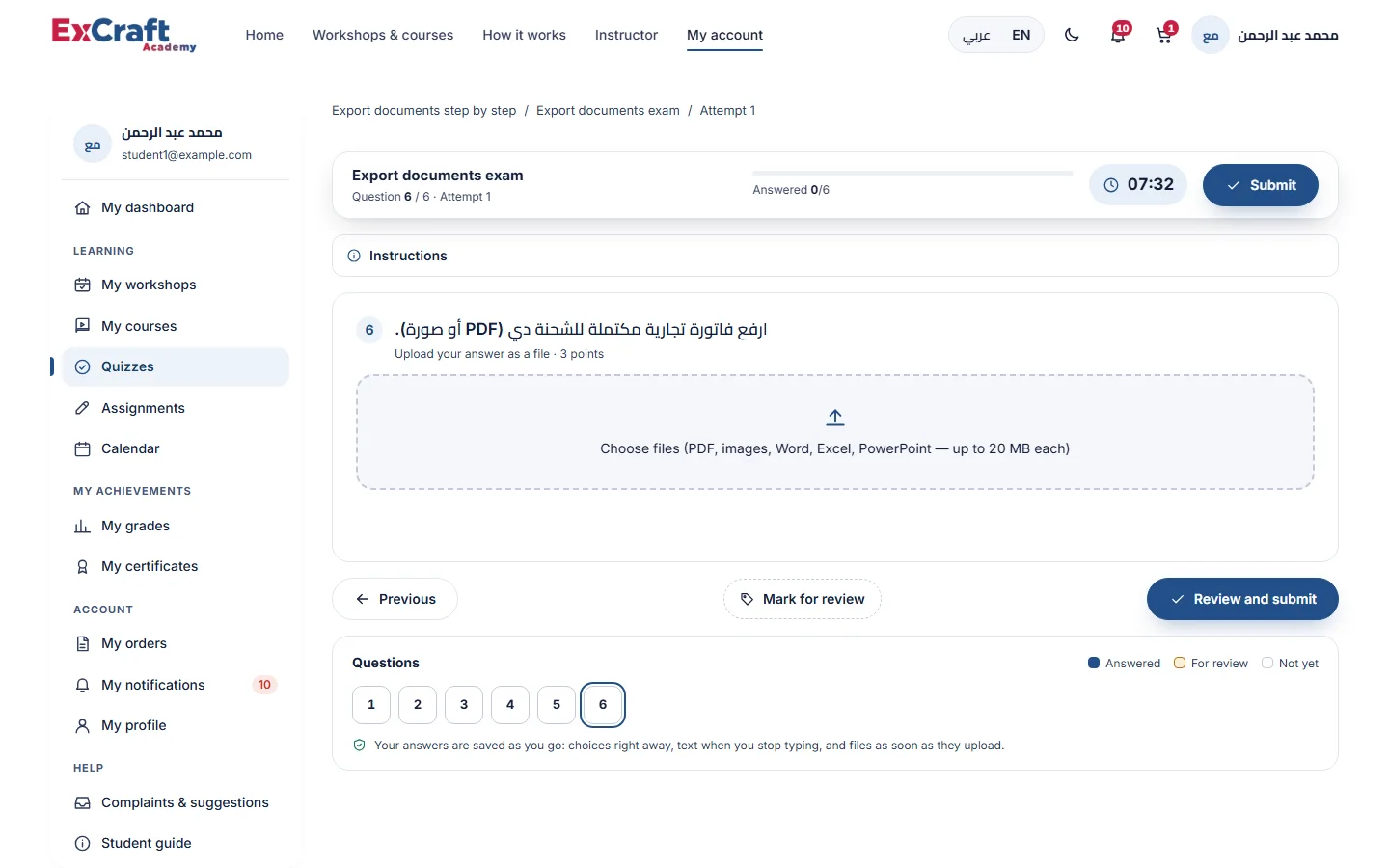Image resolution: width=1389 pixels, height=868 pixels.
Task: Click the user avatar in top header
Action: [1211, 35]
